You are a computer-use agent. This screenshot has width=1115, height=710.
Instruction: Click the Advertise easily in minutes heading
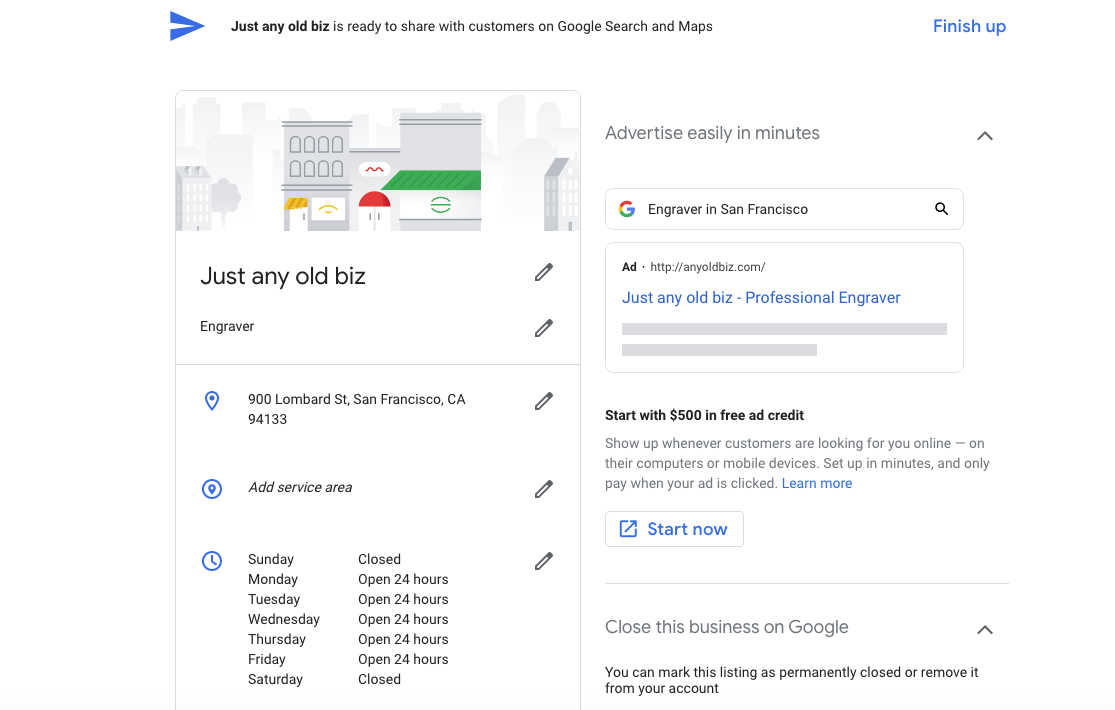(x=713, y=133)
